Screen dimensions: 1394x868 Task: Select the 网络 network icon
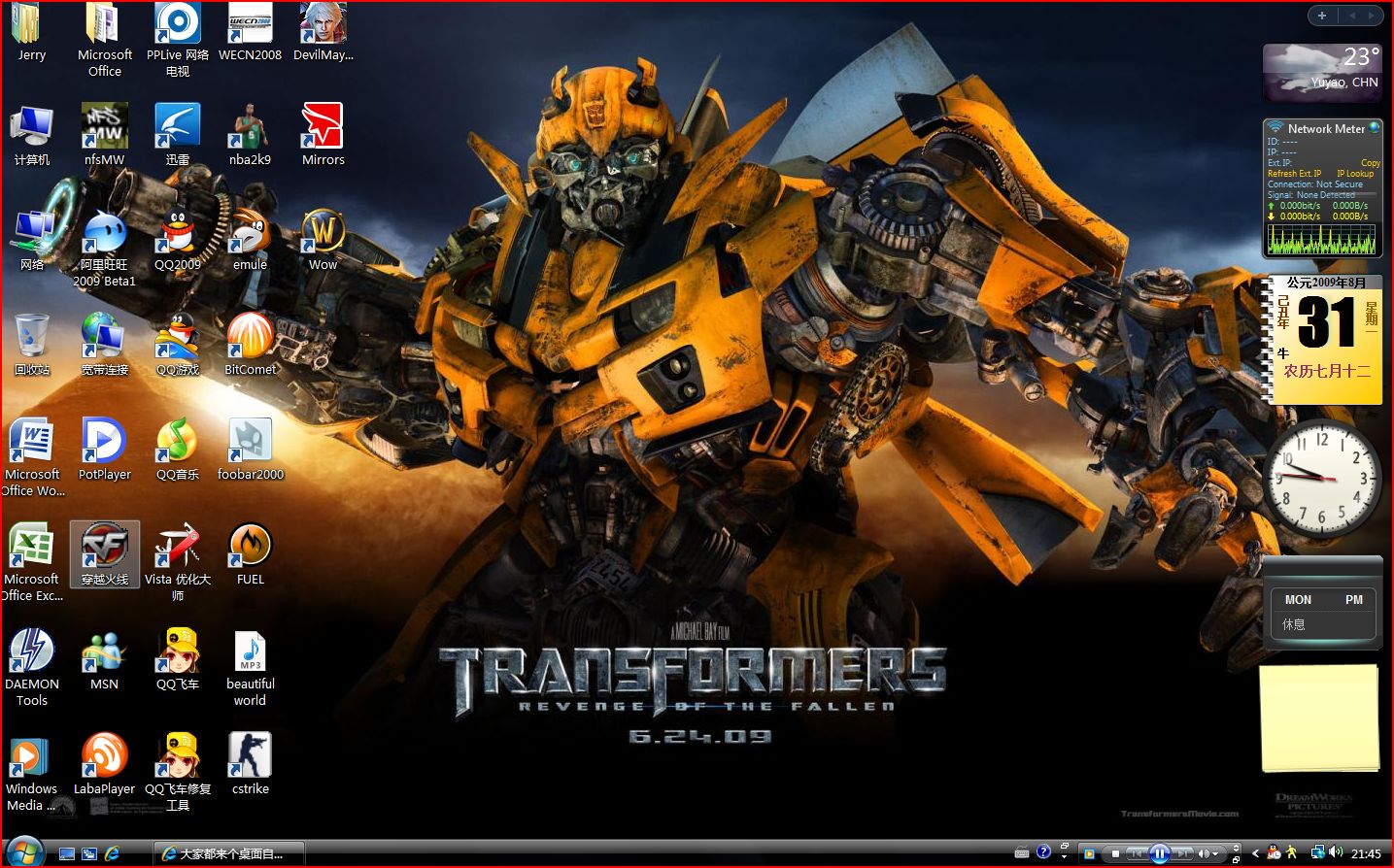pyautogui.click(x=32, y=240)
